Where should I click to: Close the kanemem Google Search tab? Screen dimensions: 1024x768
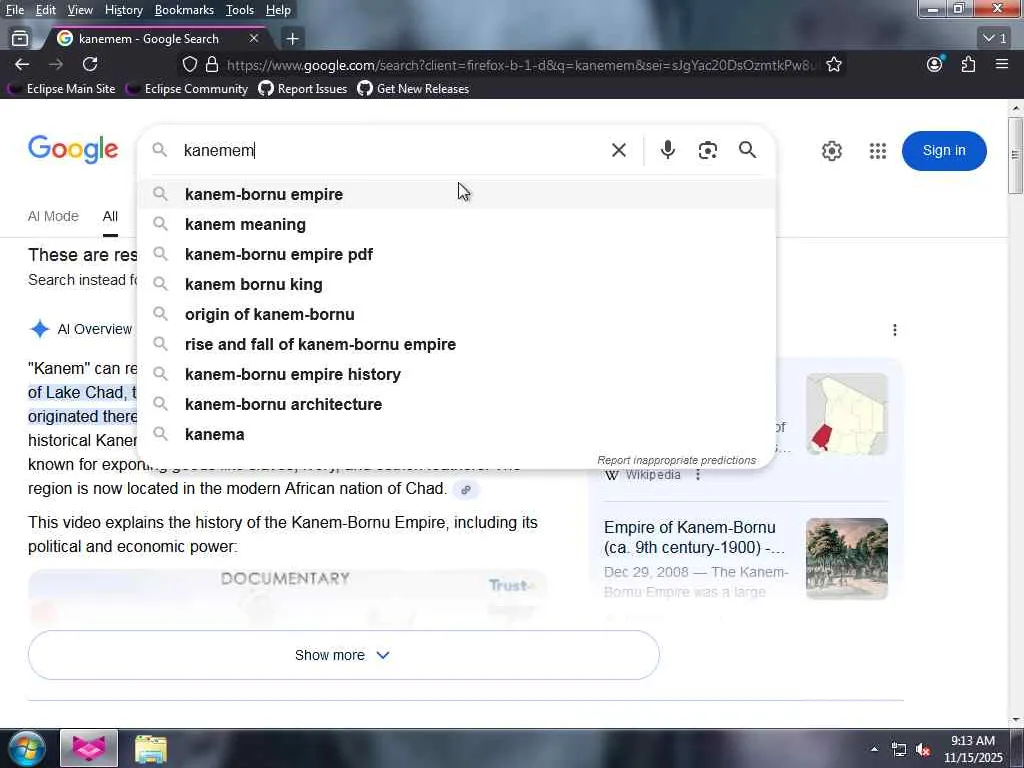click(x=254, y=39)
